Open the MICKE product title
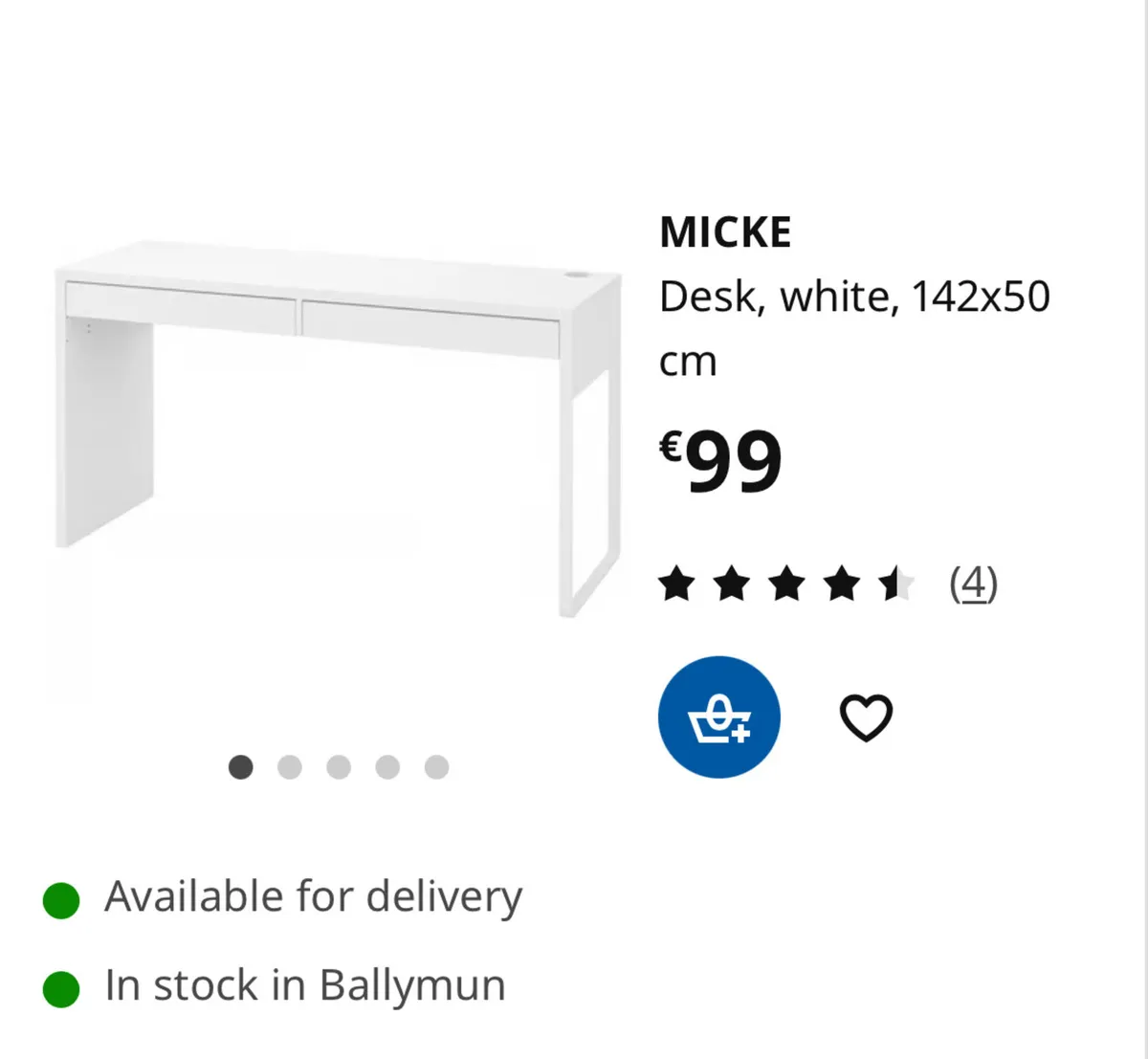The width and height of the screenshot is (1148, 1059). click(x=724, y=230)
